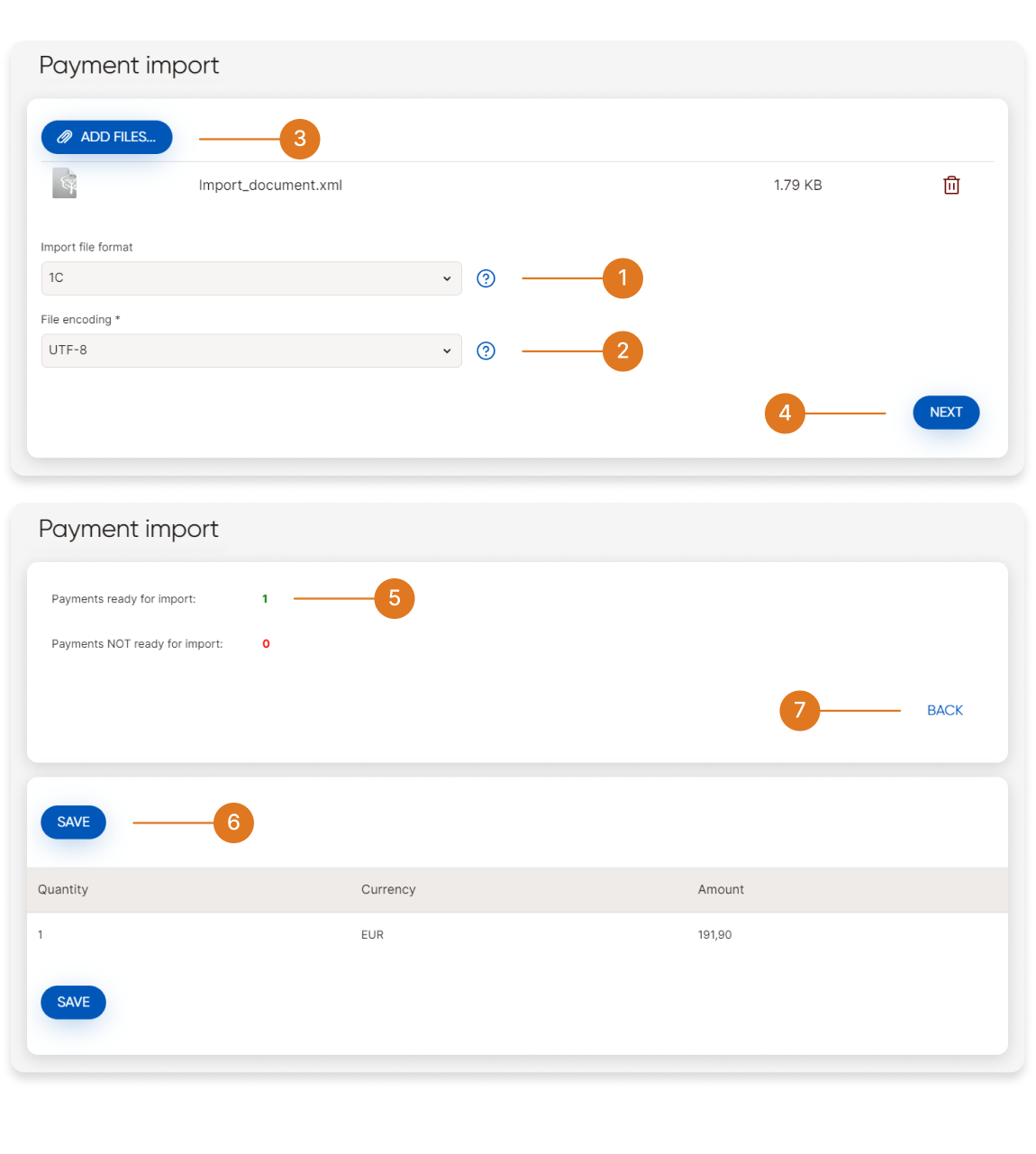
Task: Click SAVE button below the EUR row
Action: coord(73,1003)
